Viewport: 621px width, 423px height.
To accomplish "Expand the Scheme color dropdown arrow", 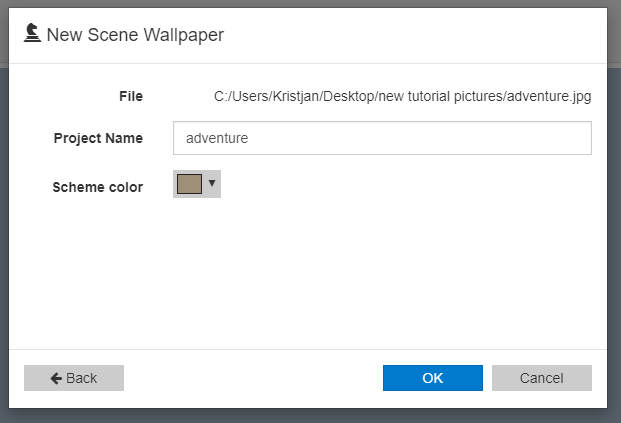I will click(x=212, y=183).
